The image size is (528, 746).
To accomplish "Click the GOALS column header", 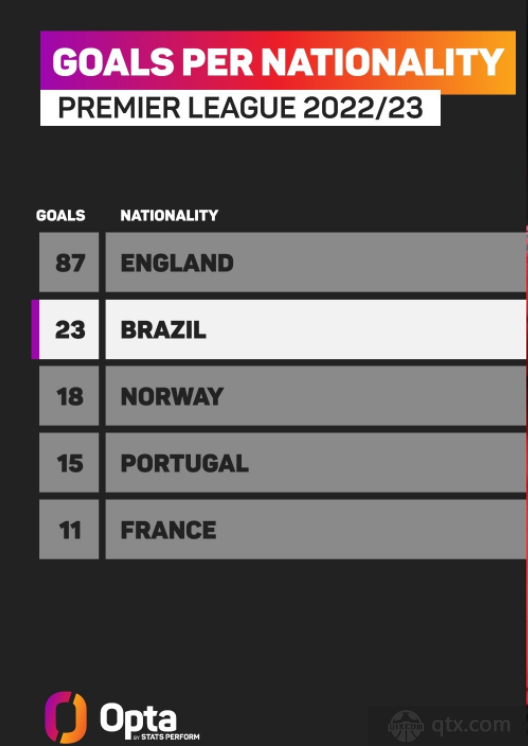I will [x=60, y=216].
